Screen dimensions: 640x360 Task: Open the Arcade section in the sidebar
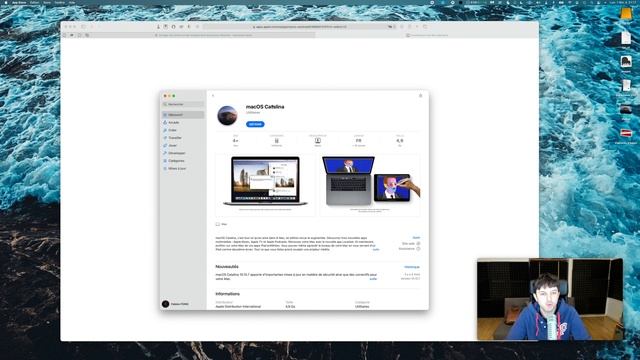183,122
